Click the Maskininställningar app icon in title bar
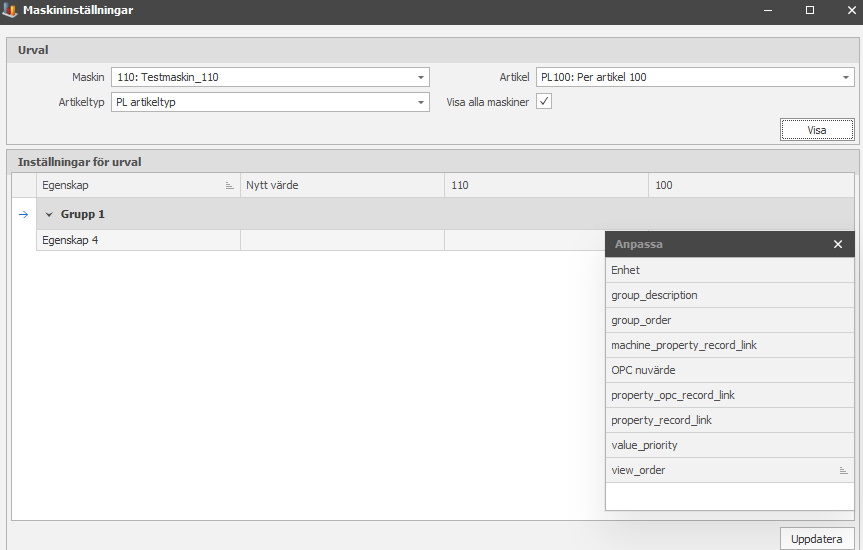Image resolution: width=863 pixels, height=550 pixels. (10, 10)
